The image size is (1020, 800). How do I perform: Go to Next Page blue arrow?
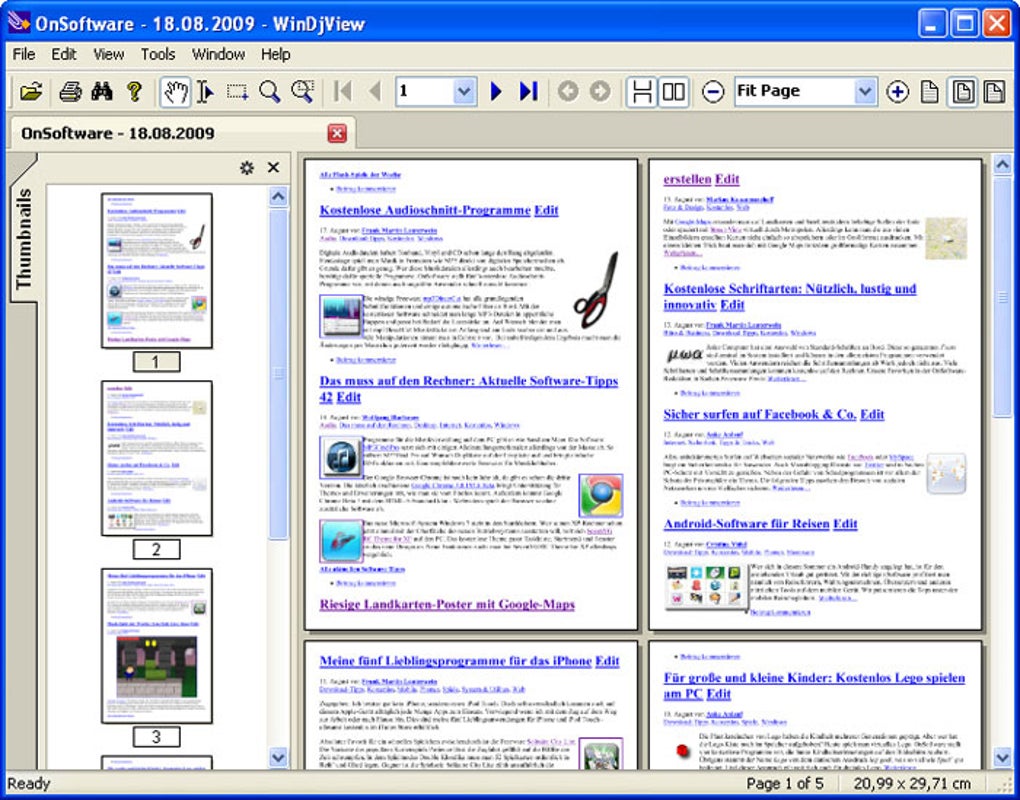(x=496, y=92)
